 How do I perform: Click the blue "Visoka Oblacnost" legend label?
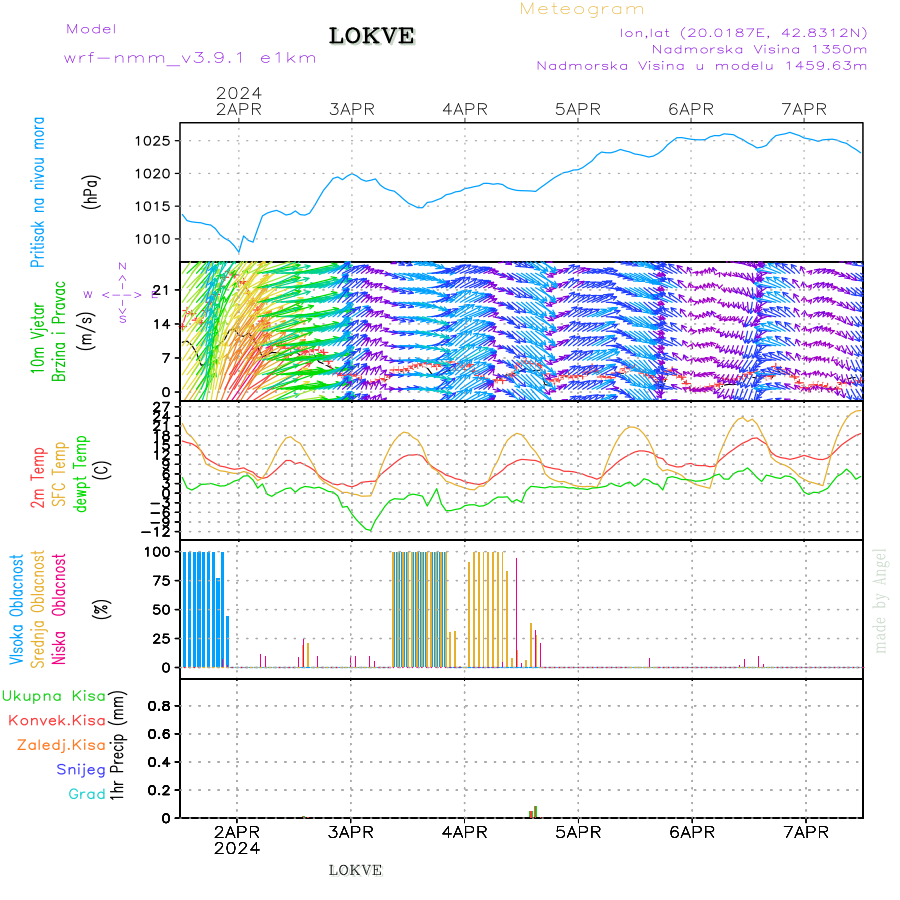point(16,610)
